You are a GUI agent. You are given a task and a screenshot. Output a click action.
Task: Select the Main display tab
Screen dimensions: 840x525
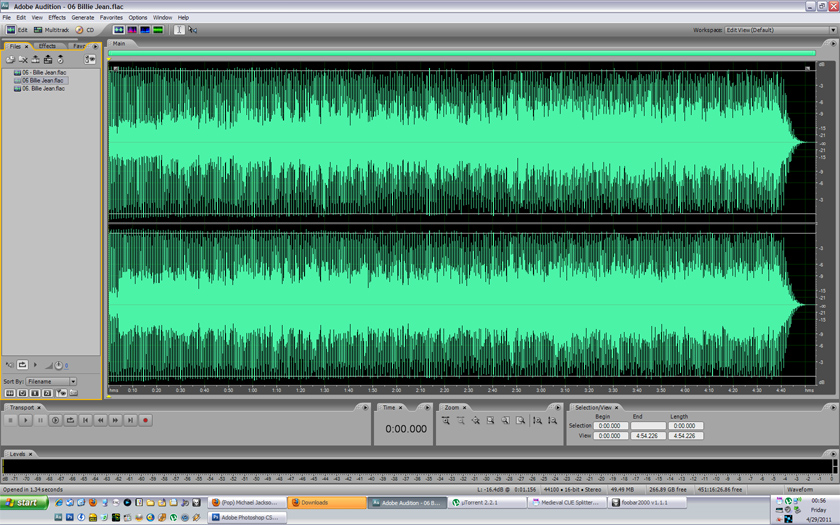pos(119,43)
